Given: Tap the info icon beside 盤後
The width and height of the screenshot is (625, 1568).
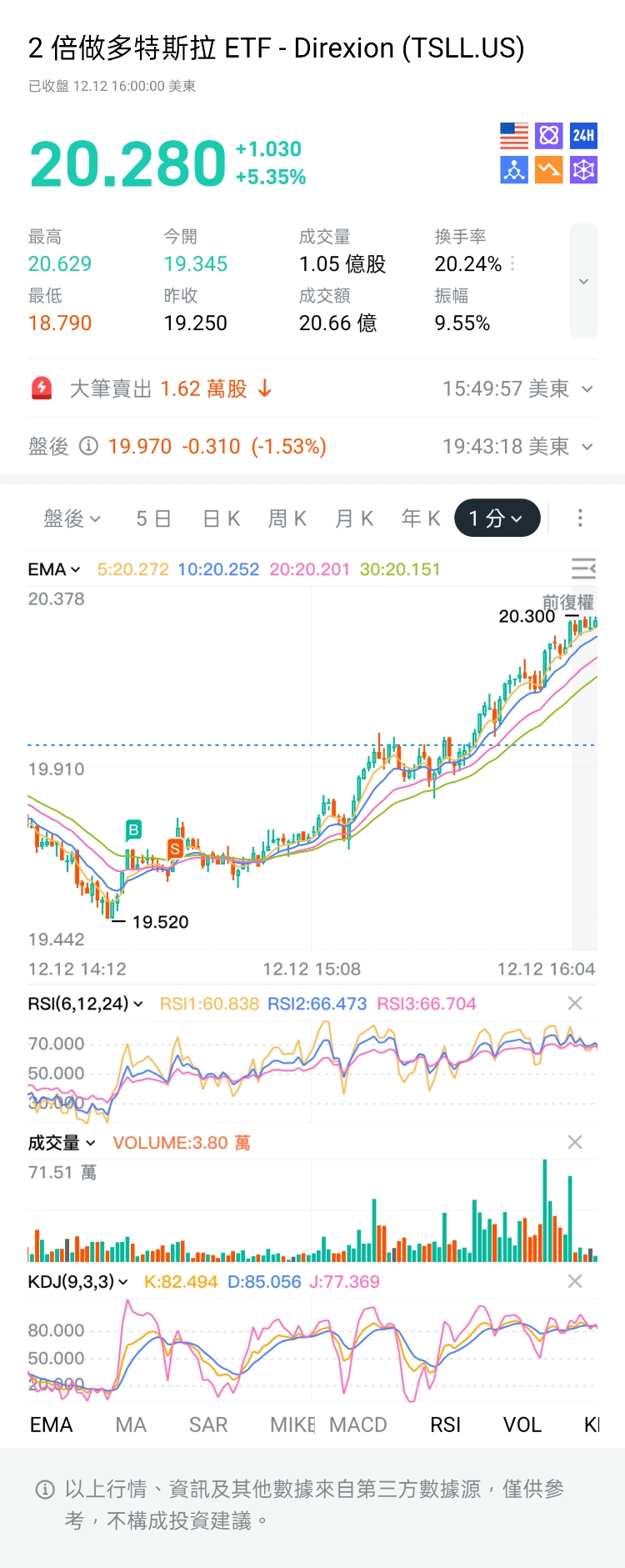Looking at the screenshot, I should tap(88, 446).
